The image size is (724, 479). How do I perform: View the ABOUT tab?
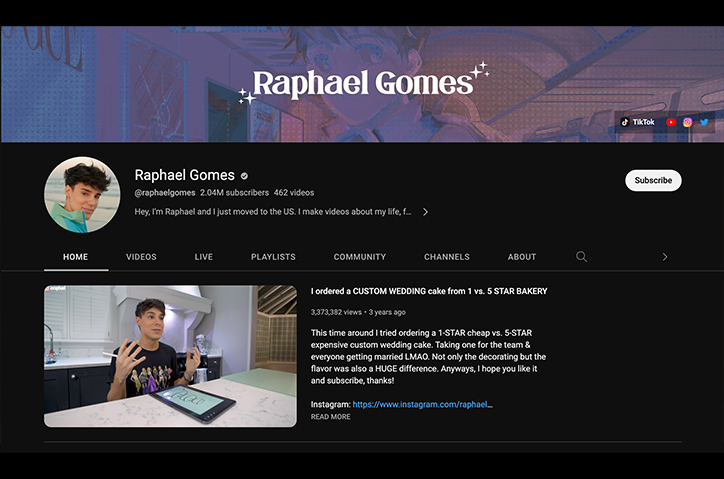[x=522, y=257]
